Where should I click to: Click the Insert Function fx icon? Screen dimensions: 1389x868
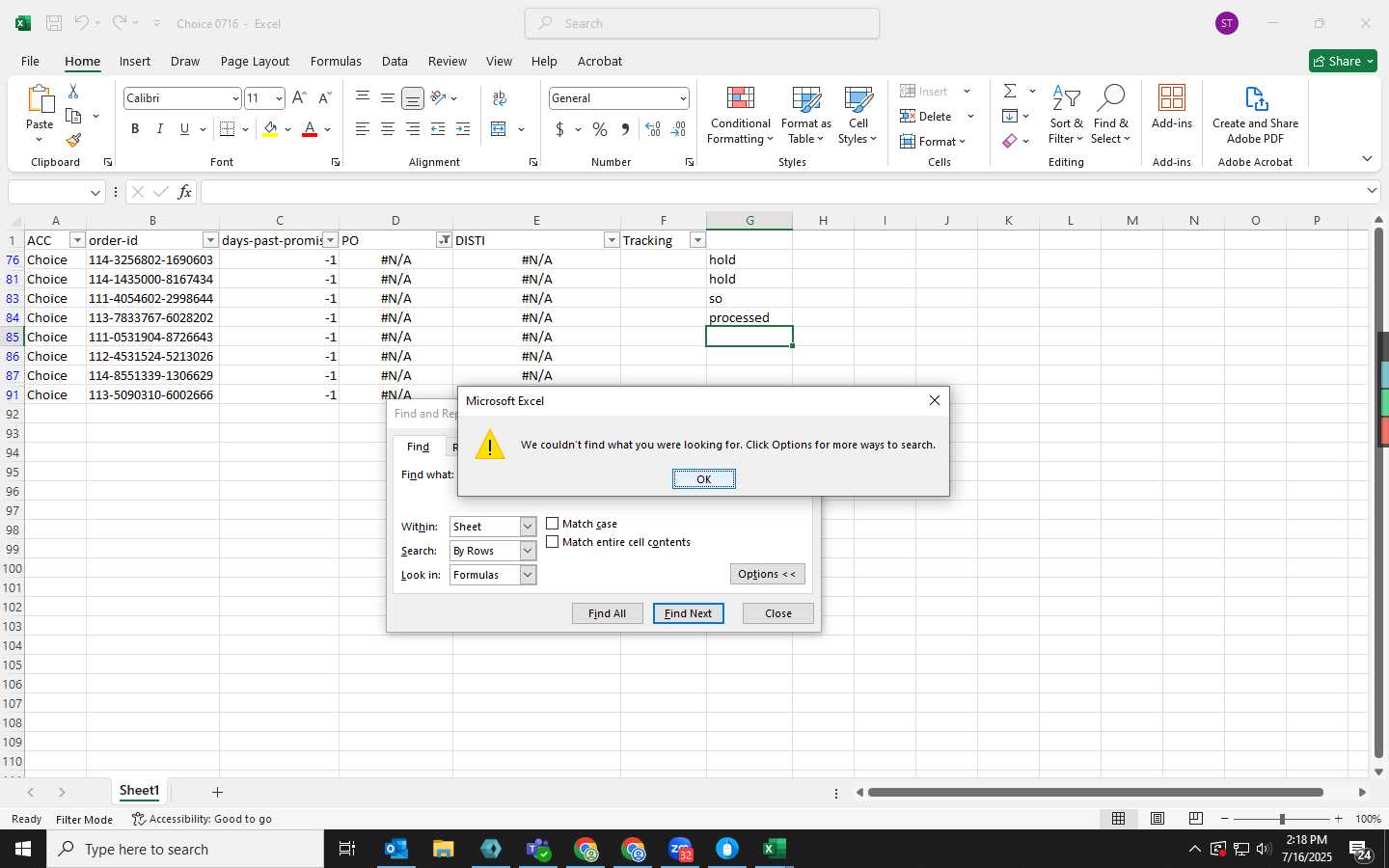click(184, 192)
